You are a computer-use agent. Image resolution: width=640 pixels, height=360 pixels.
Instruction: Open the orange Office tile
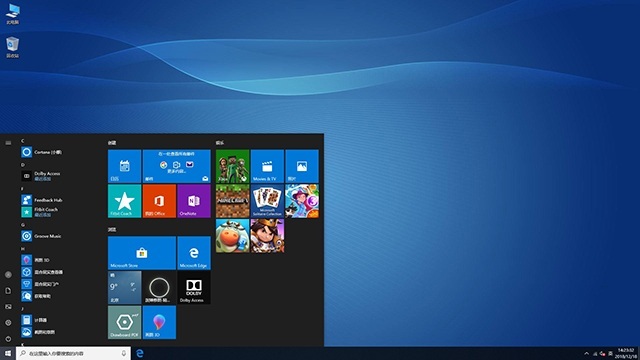pos(159,201)
